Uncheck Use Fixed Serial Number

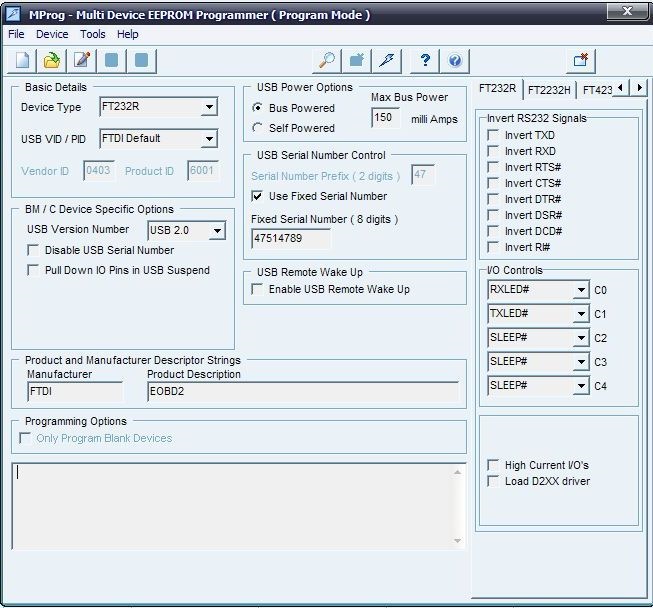point(257,196)
